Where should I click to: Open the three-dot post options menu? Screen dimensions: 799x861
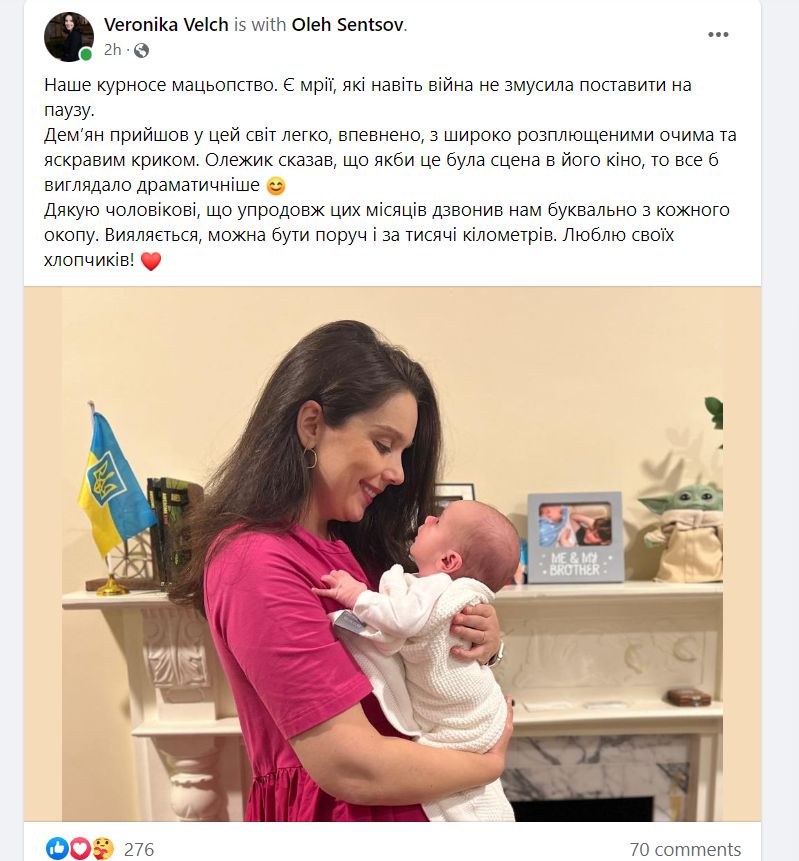718,35
